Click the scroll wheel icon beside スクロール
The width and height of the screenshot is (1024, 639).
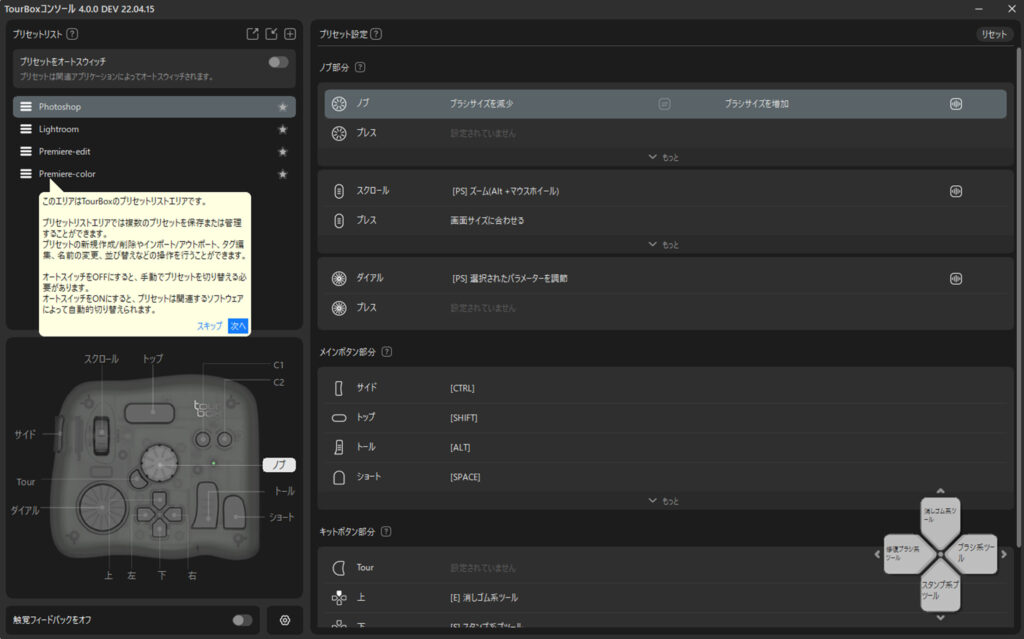click(x=339, y=191)
